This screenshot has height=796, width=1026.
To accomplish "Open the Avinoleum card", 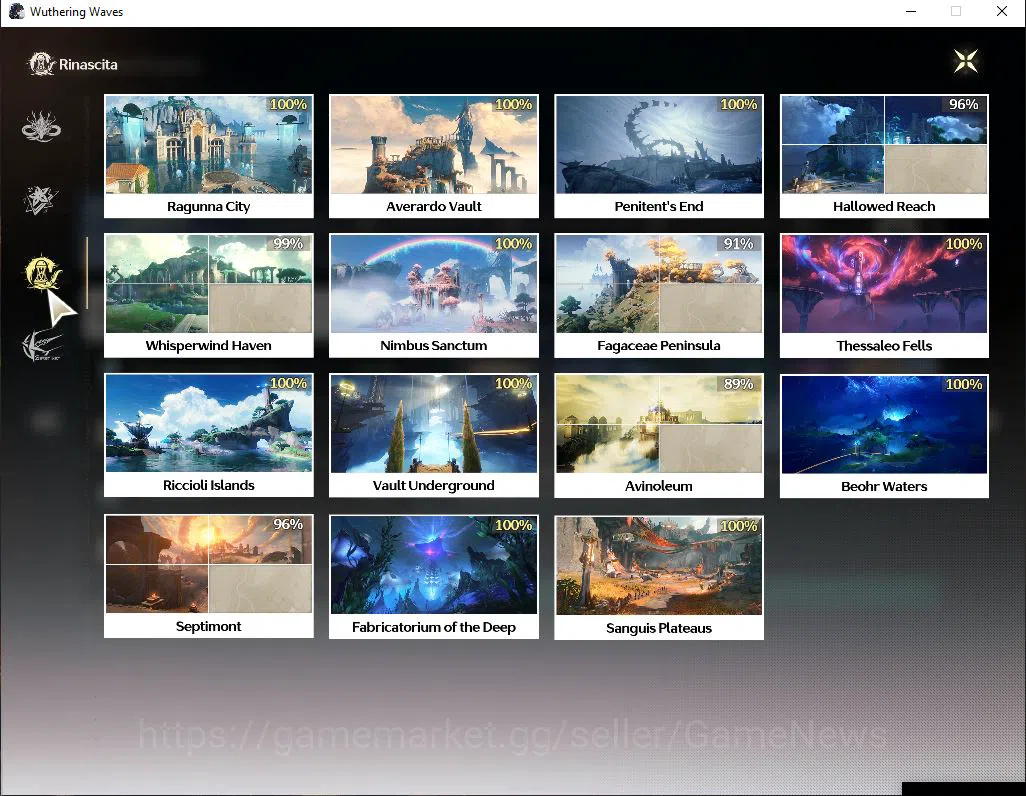I will pyautogui.click(x=659, y=435).
